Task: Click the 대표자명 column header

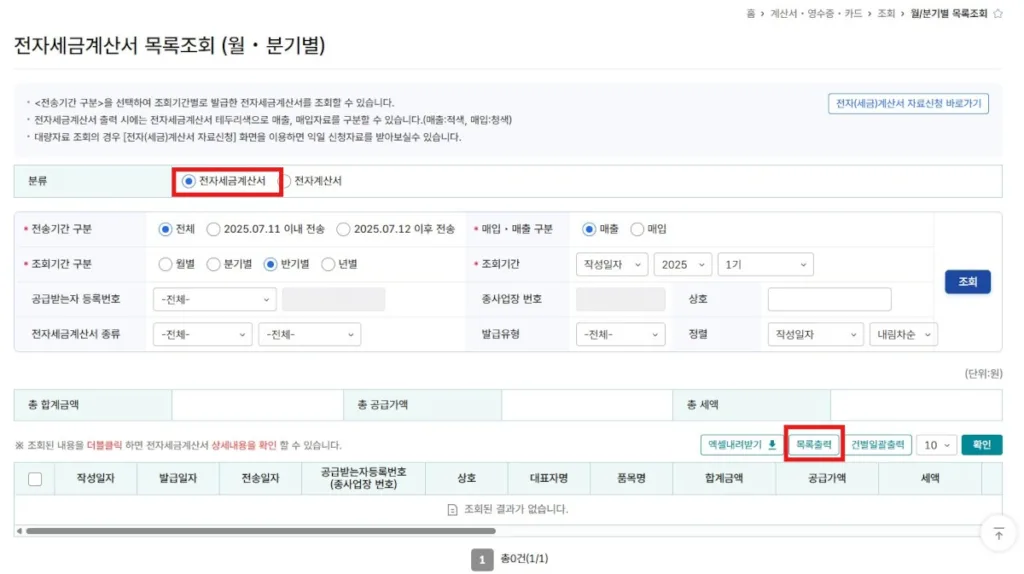Action: tap(549, 479)
